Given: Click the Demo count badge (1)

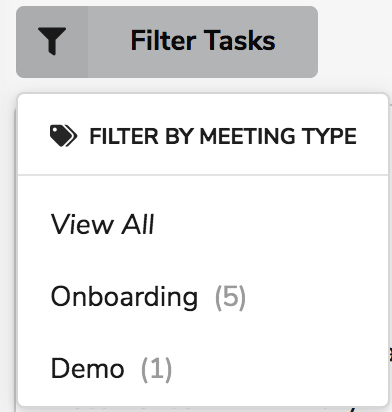Looking at the screenshot, I should [156, 369].
